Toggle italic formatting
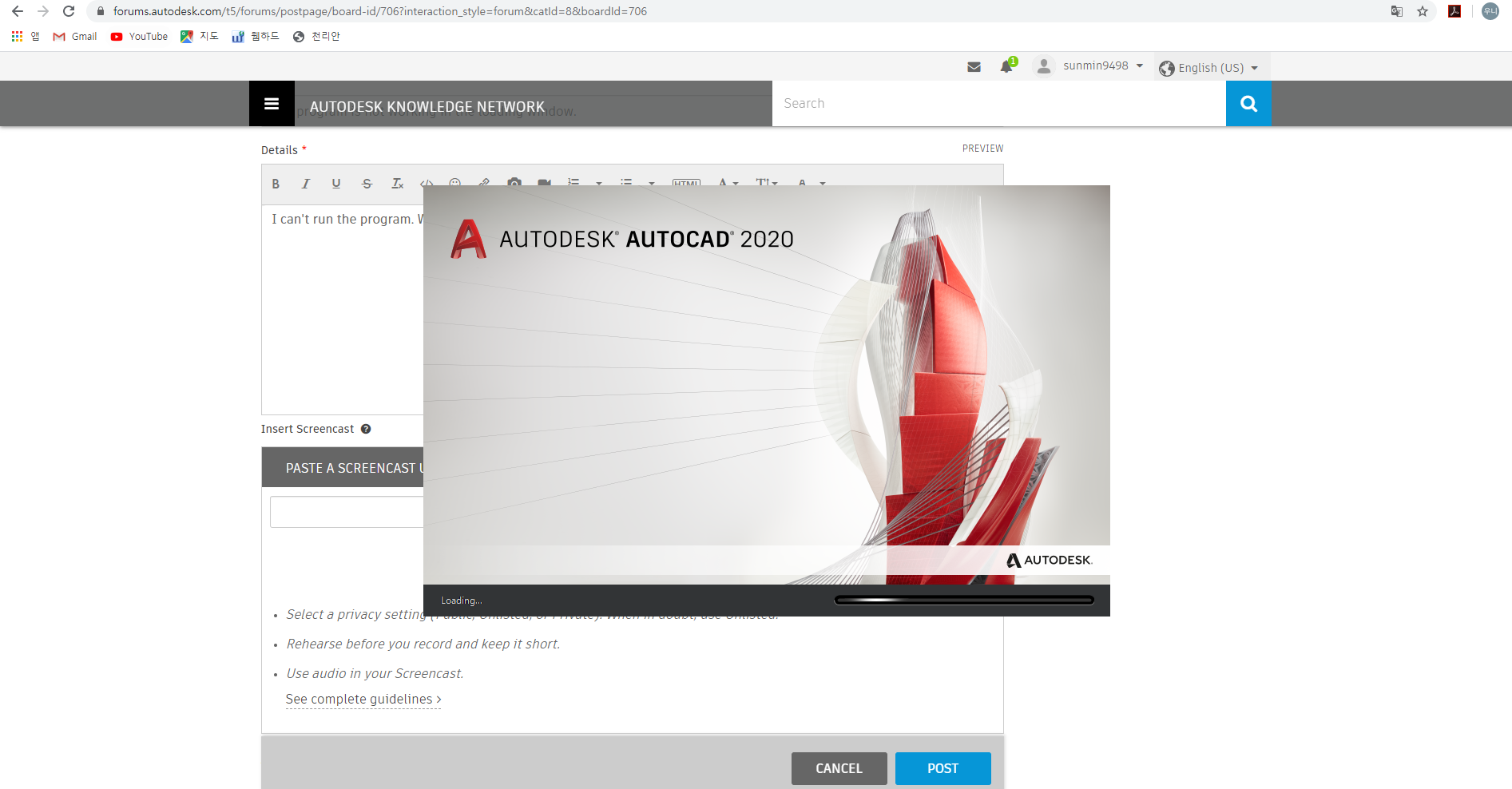The image size is (1512, 789). click(x=306, y=184)
